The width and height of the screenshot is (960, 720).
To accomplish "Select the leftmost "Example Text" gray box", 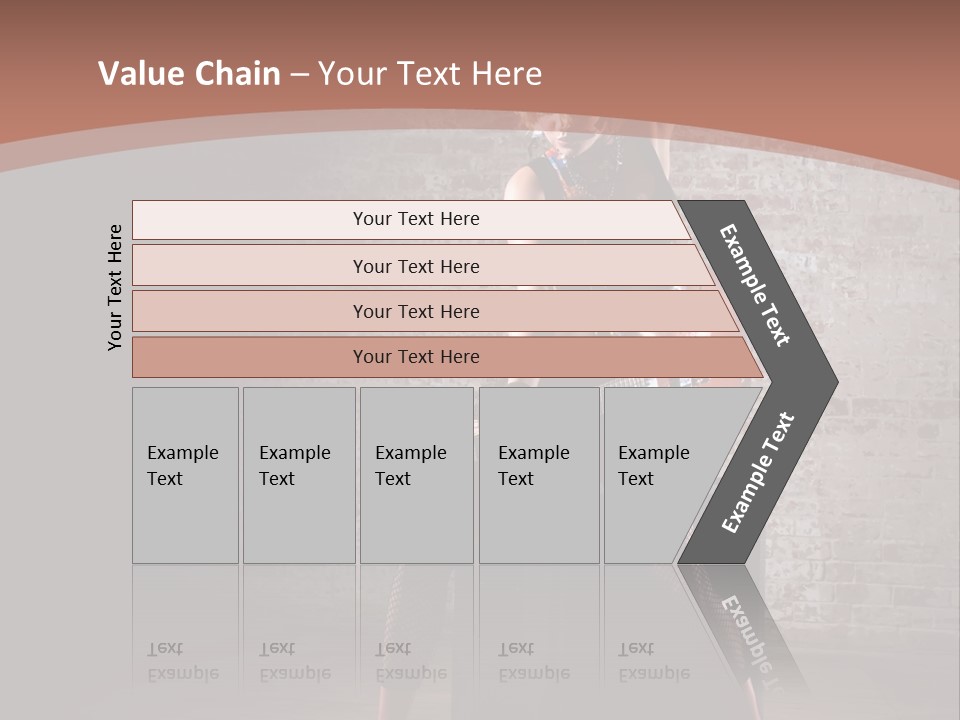I will [x=185, y=475].
